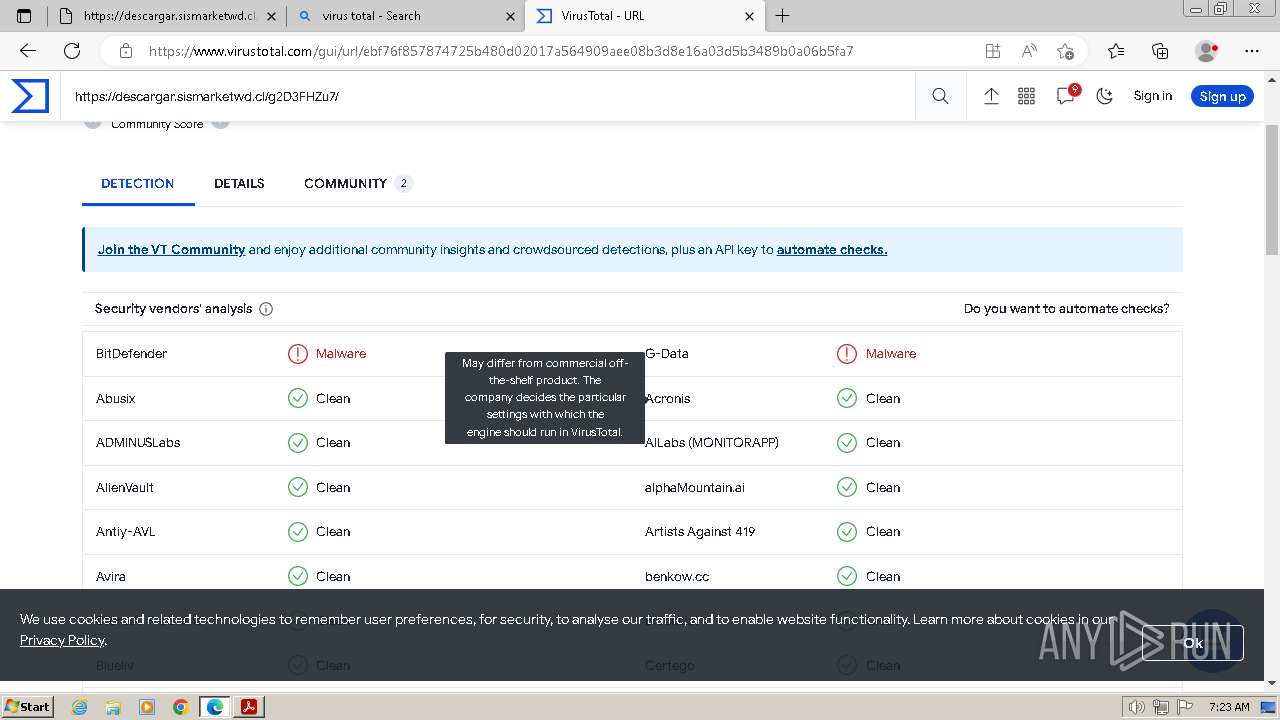This screenshot has height=720, width=1280.
Task: Switch to virus total - Search tab
Action: click(405, 16)
